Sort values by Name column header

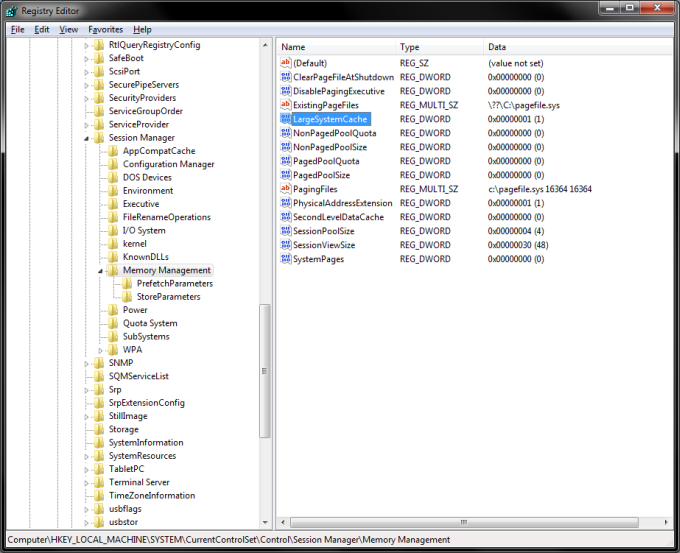tap(336, 47)
